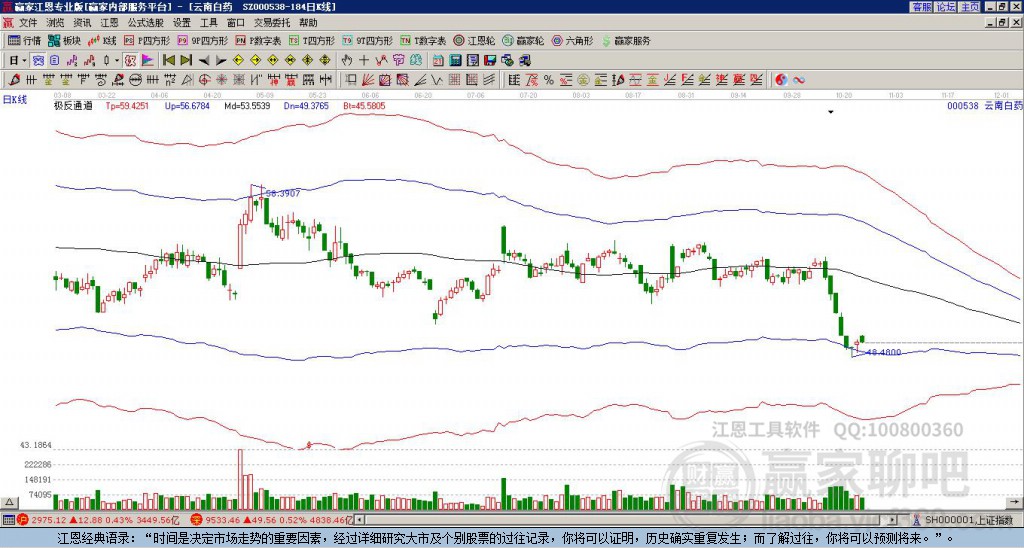Open the calculator icon
This screenshot has width=1024, height=548.
(455, 61)
